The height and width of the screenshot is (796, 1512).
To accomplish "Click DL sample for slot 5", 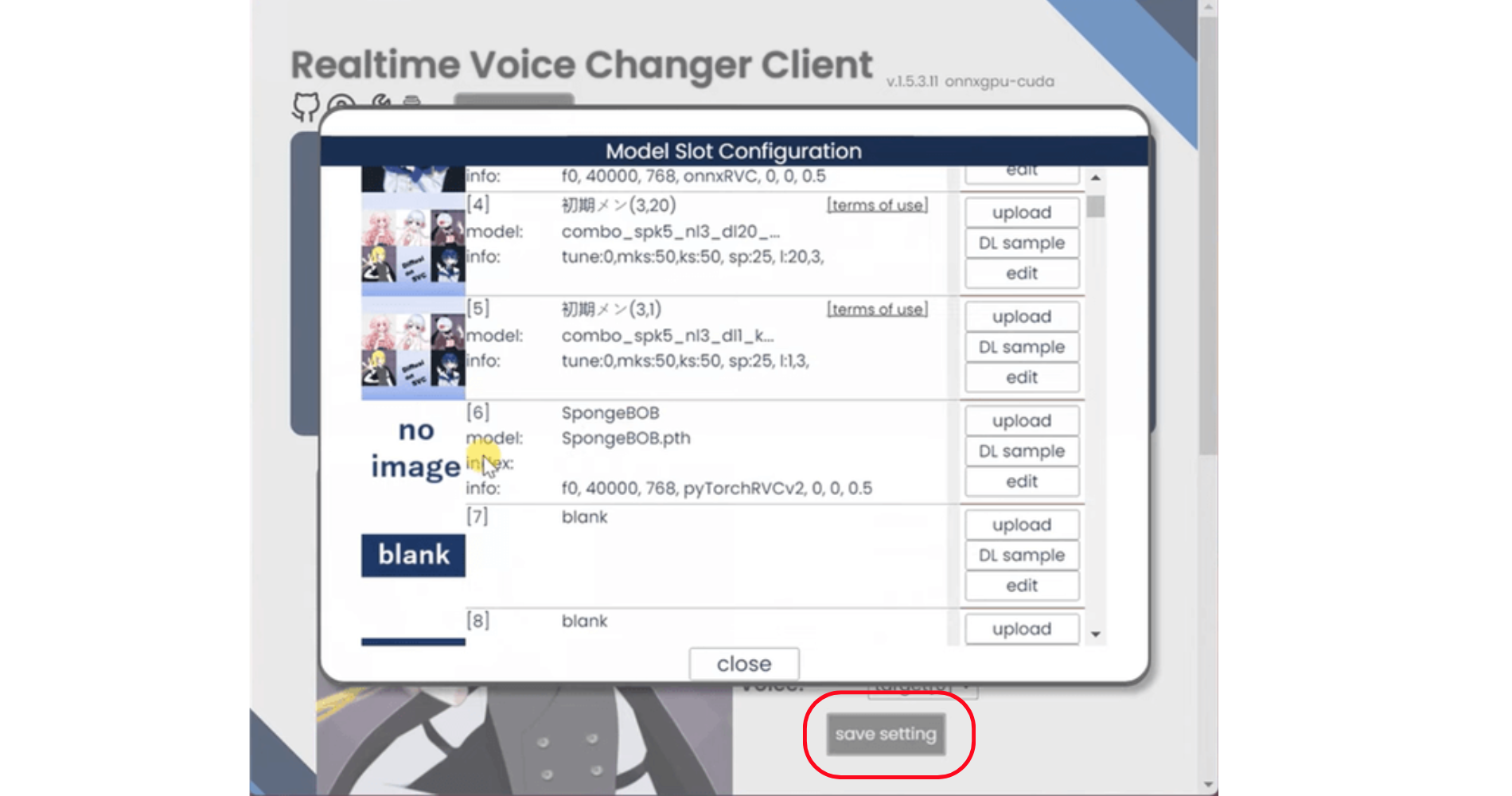I will click(1021, 346).
